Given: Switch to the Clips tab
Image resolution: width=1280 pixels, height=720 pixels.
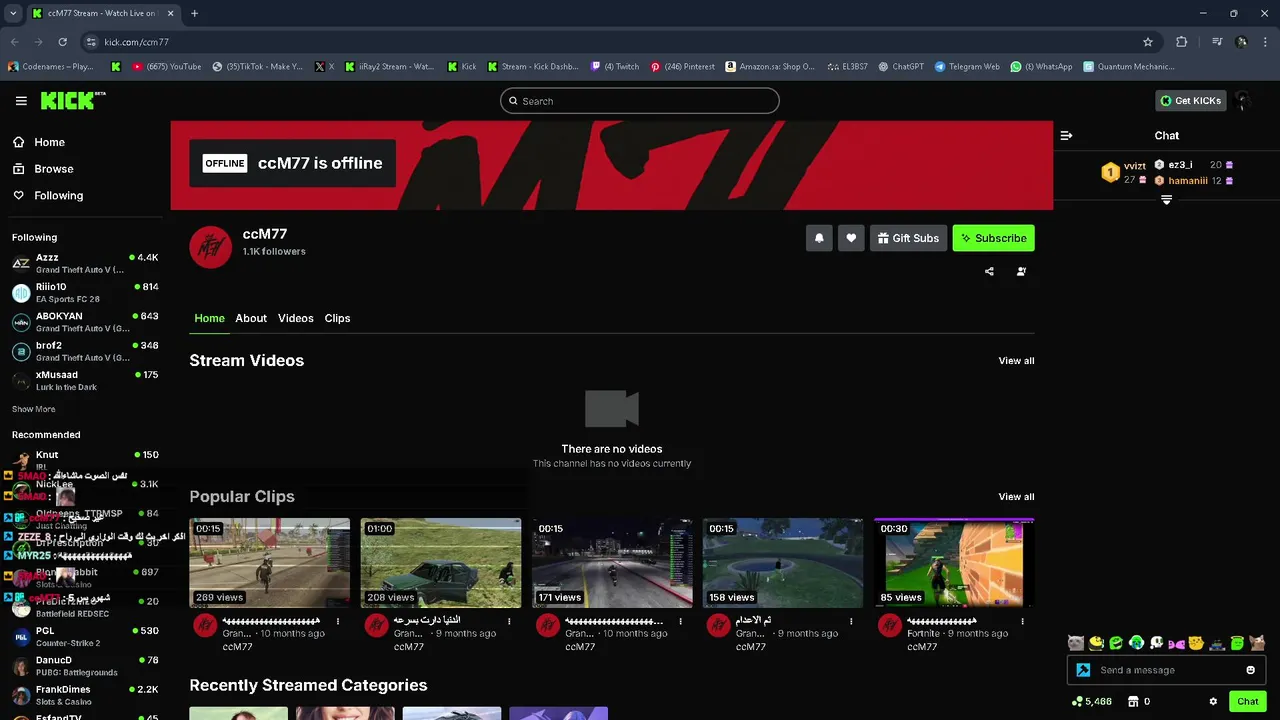Looking at the screenshot, I should click(x=337, y=318).
